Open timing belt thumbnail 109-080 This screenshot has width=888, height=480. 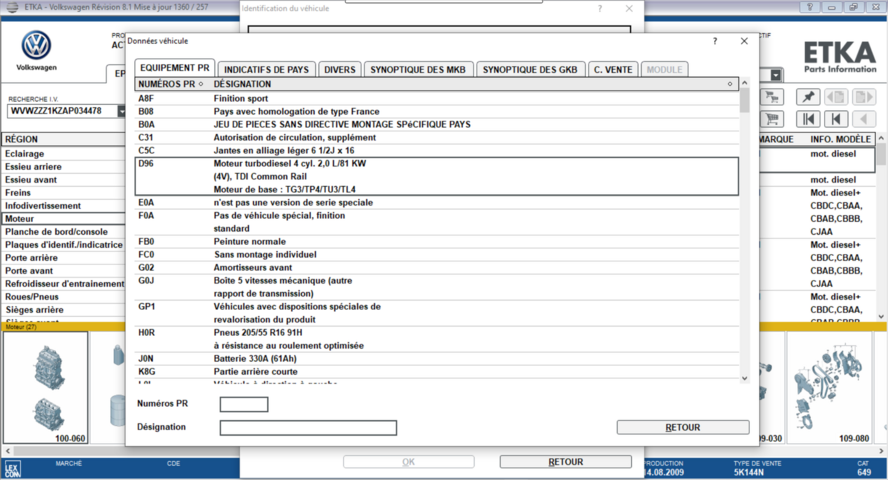coord(830,388)
